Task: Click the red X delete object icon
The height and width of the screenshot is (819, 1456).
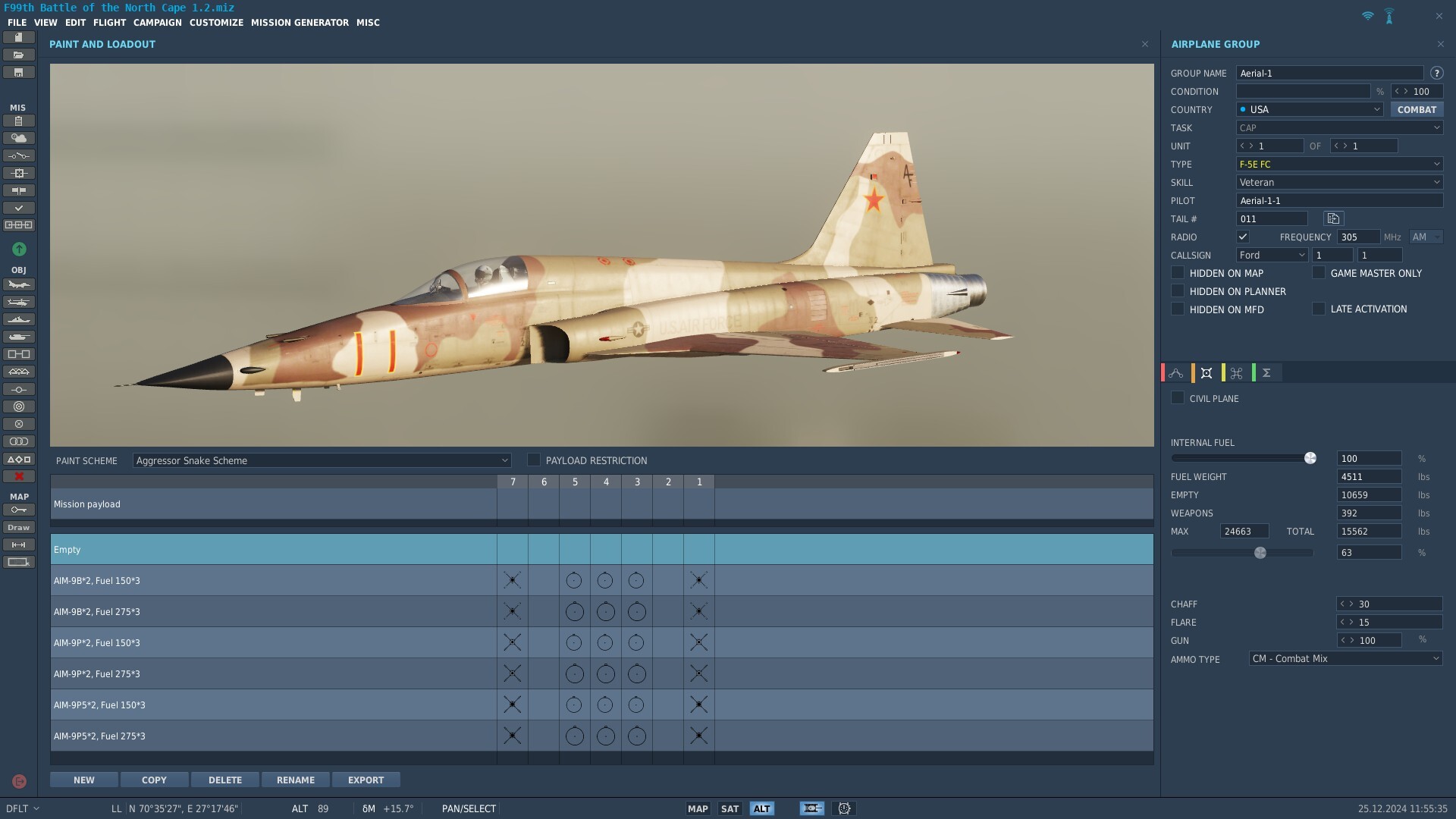Action: (19, 476)
